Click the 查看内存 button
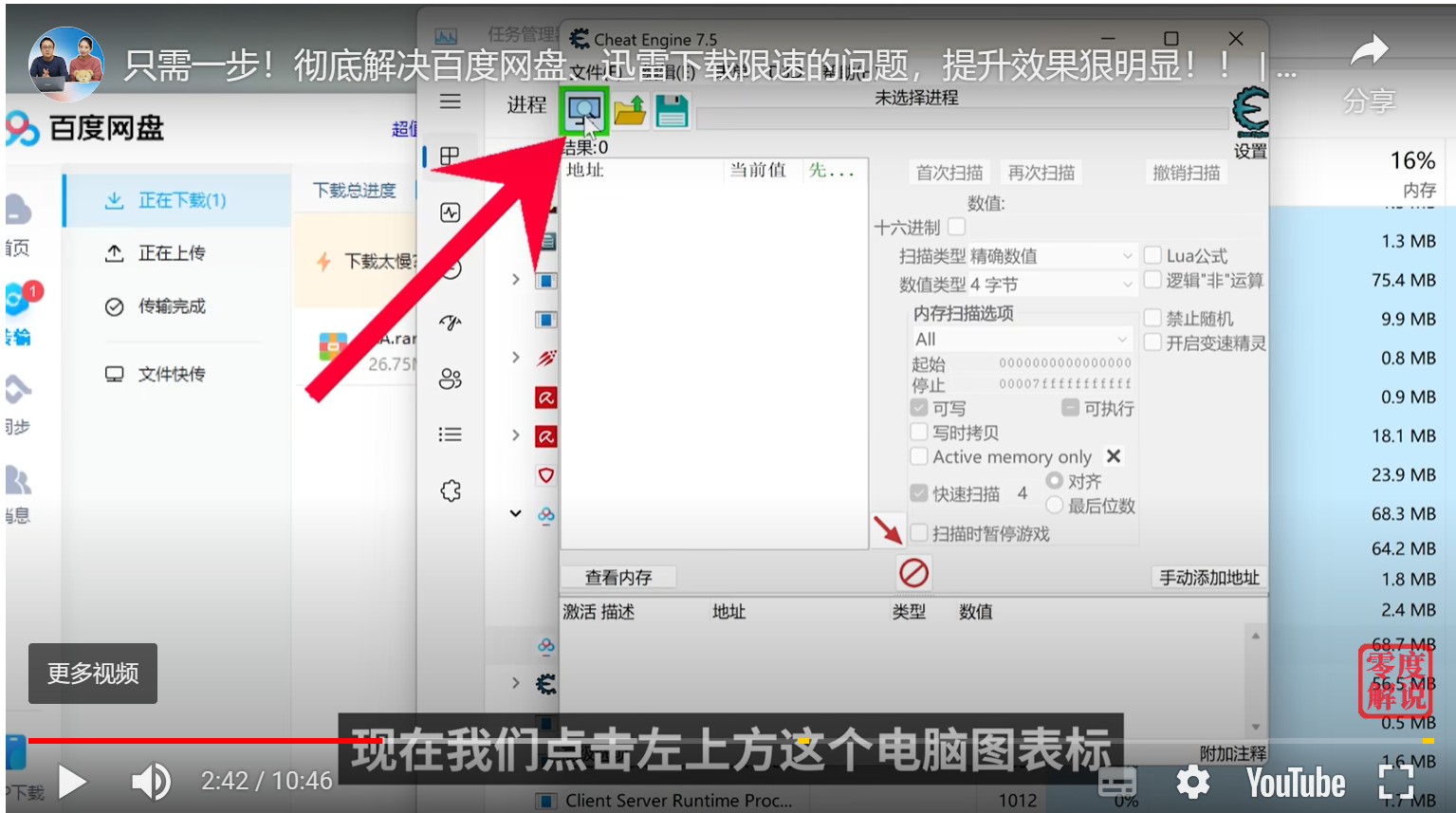This screenshot has width=1456, height=813. (x=617, y=577)
